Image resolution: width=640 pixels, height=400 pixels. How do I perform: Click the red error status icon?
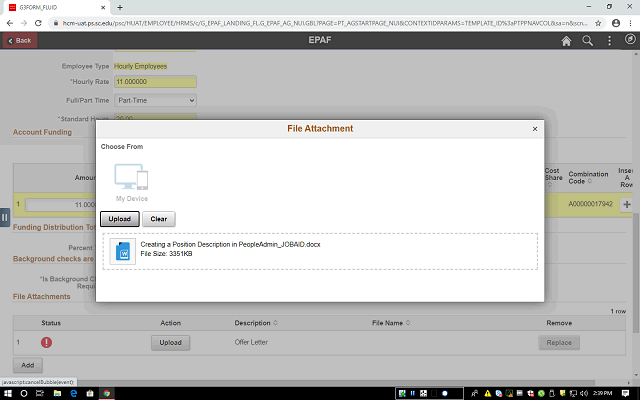(x=47, y=342)
